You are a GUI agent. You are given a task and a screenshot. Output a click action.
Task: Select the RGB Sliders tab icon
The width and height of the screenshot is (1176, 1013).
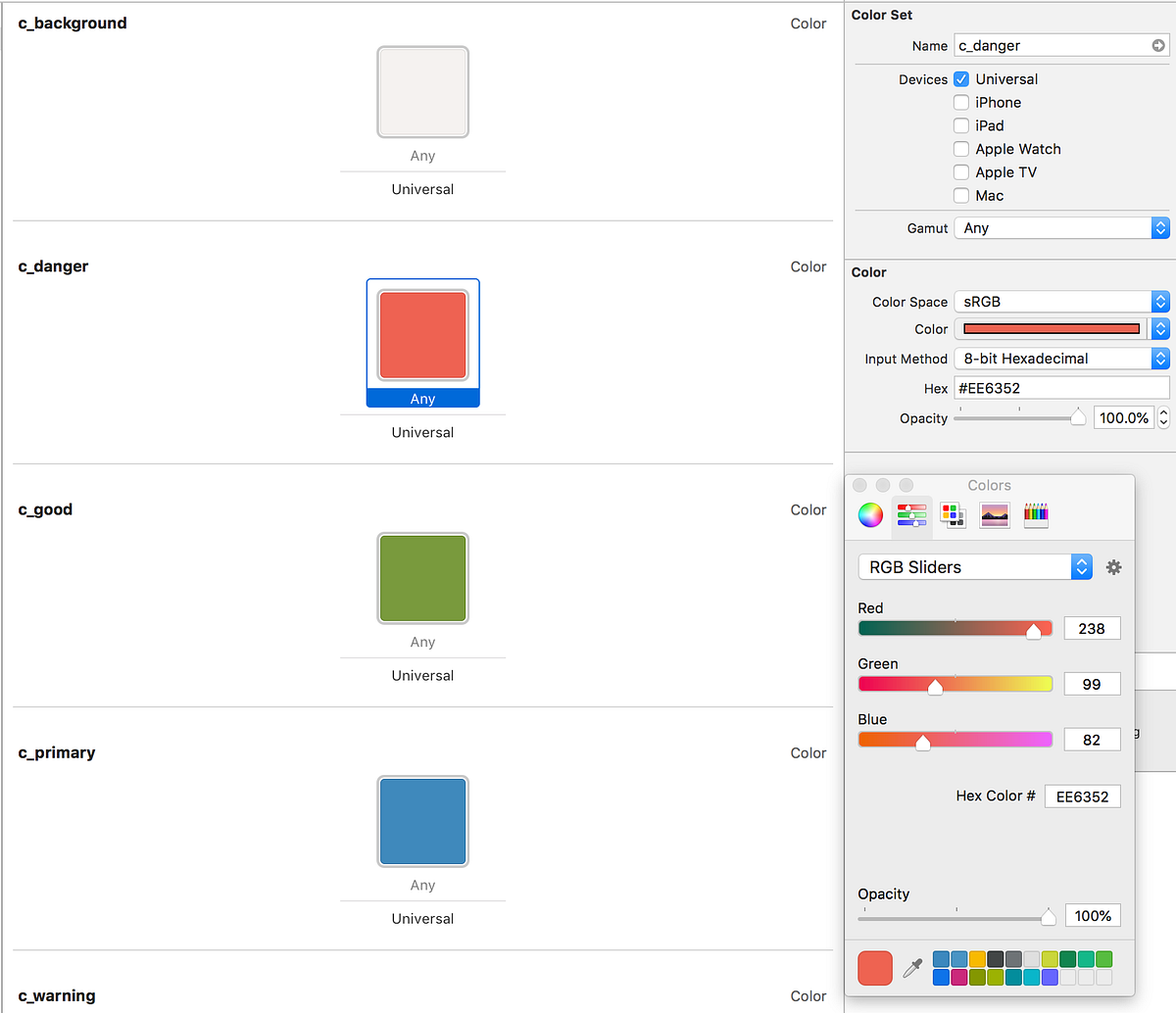[x=911, y=514]
